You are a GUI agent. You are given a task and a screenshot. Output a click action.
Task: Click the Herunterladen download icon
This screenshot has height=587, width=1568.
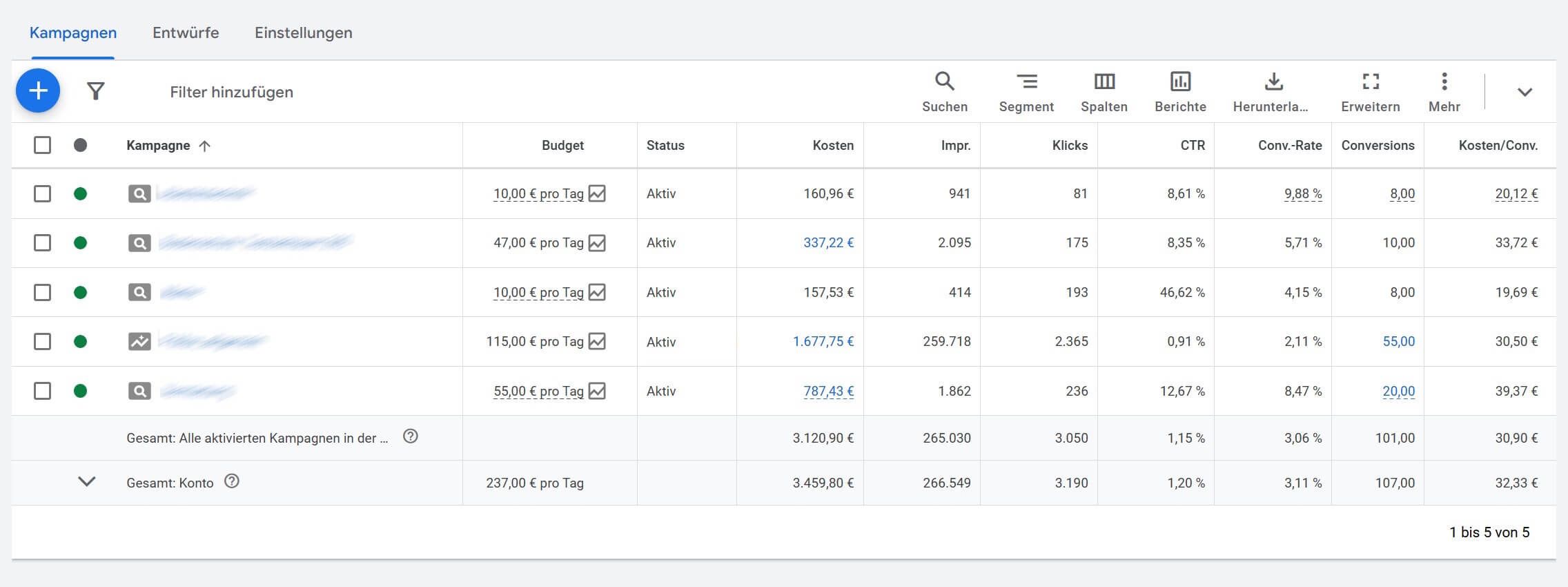(x=1273, y=91)
